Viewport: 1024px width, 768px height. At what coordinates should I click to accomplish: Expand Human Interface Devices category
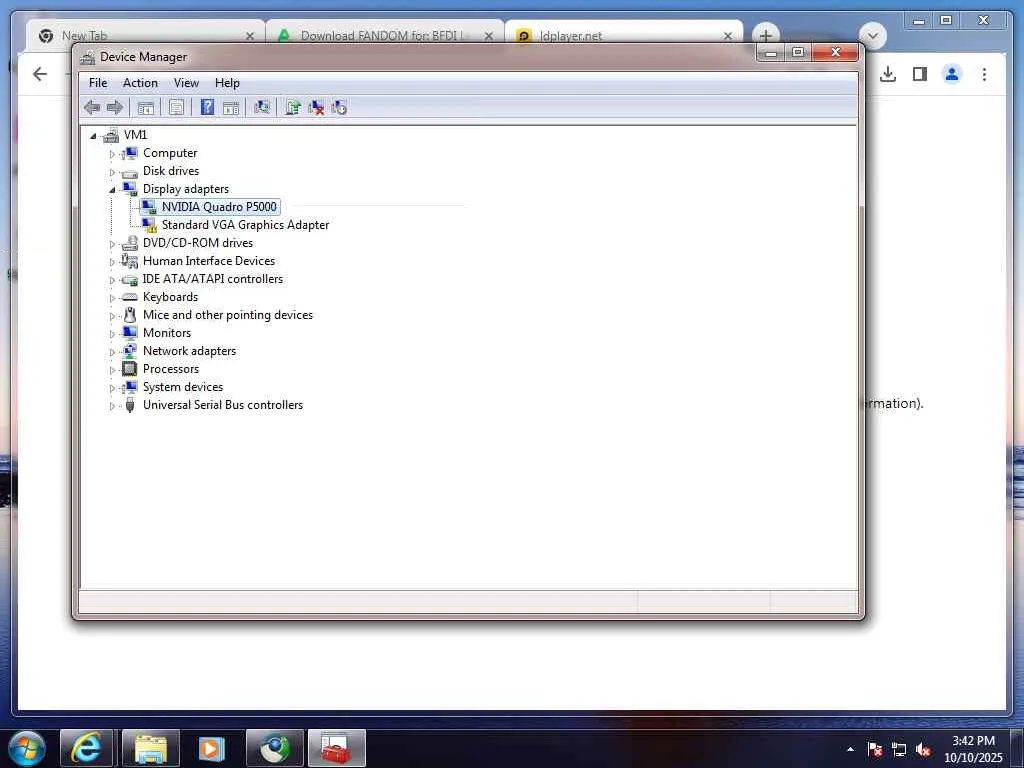(x=112, y=263)
